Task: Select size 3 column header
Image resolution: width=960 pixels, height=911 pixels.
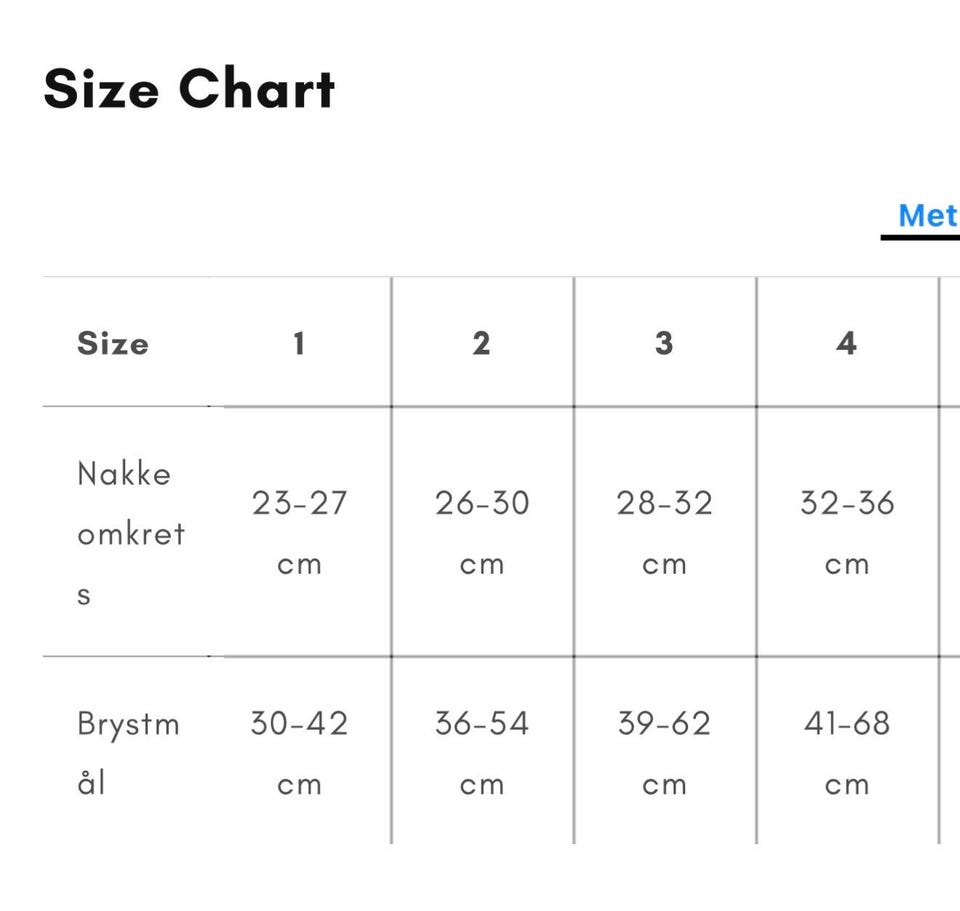Action: click(x=664, y=343)
